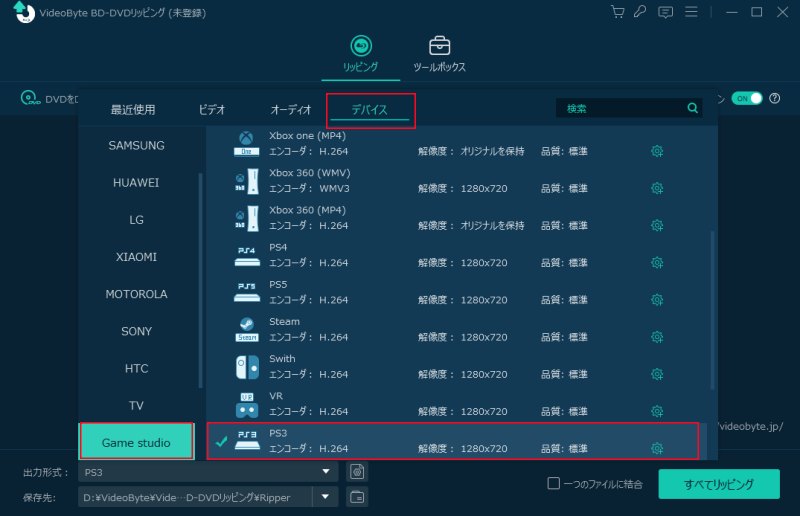Click the すべてリッピング button

point(719,484)
